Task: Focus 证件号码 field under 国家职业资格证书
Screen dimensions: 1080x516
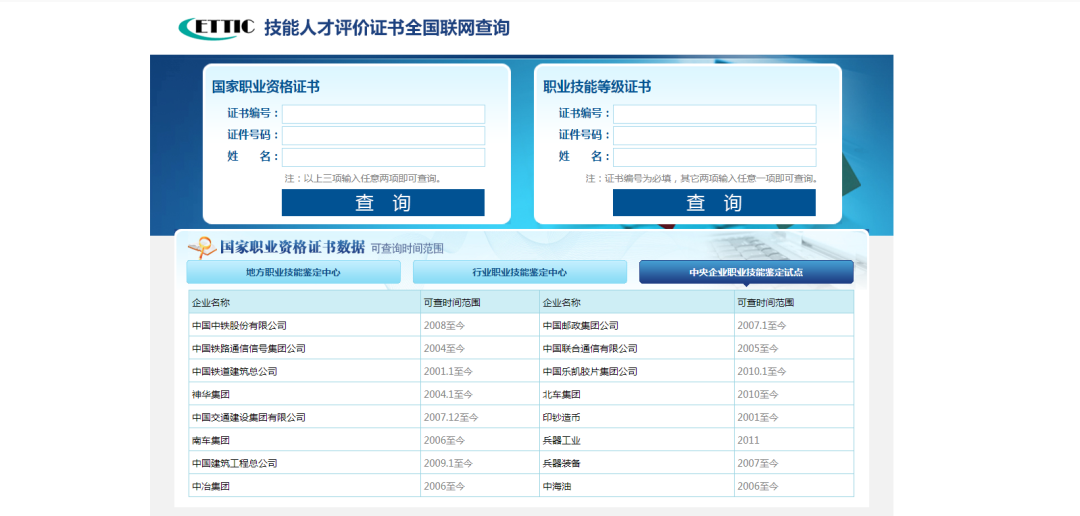Action: click(383, 135)
